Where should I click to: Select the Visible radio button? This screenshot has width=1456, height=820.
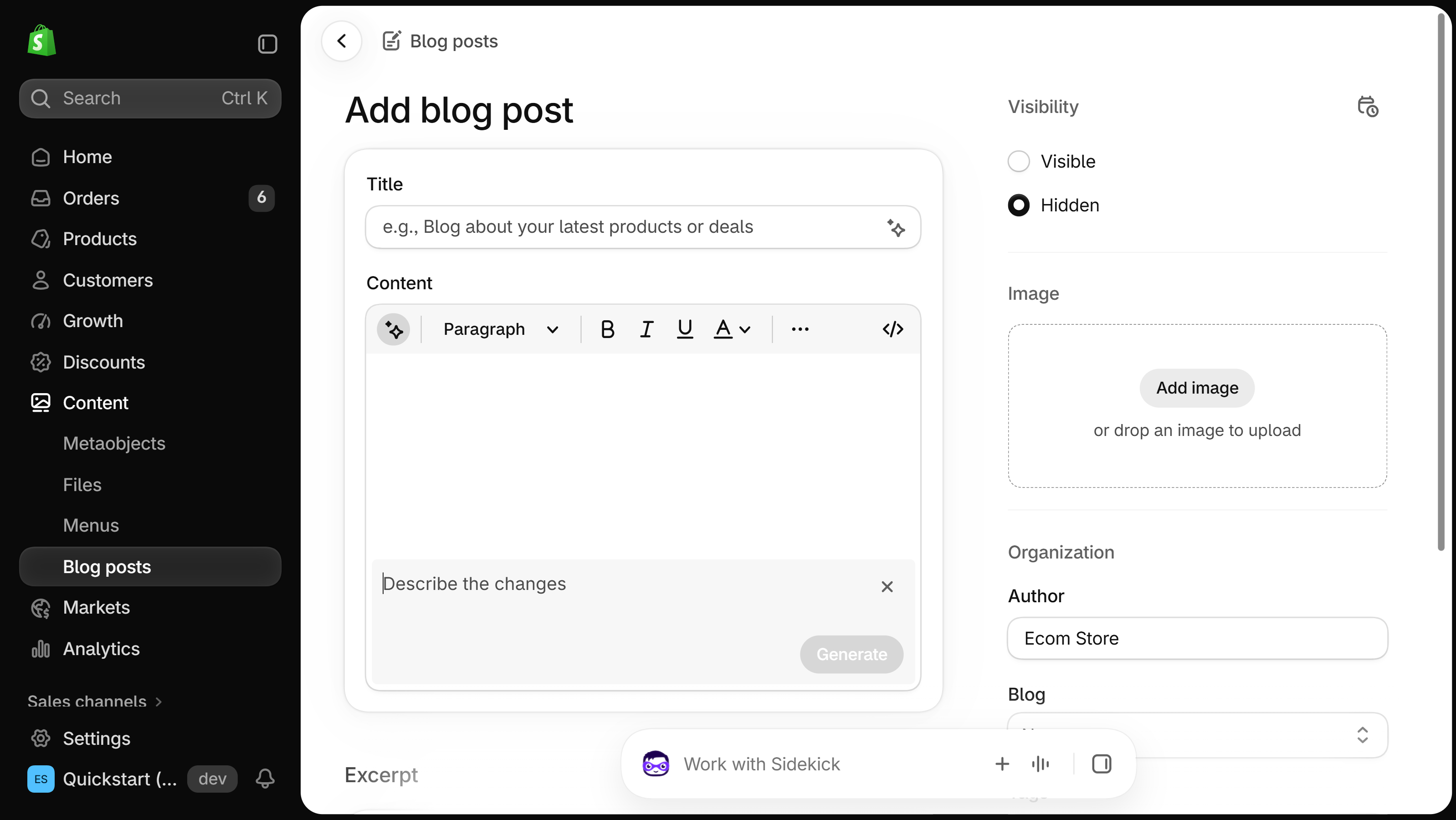point(1019,161)
